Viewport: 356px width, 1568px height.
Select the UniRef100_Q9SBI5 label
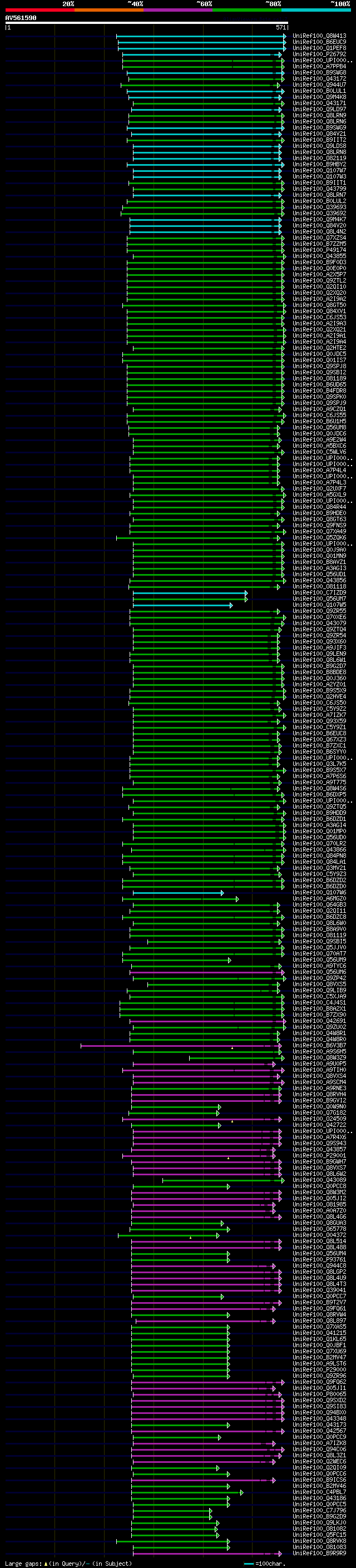tap(319, 942)
